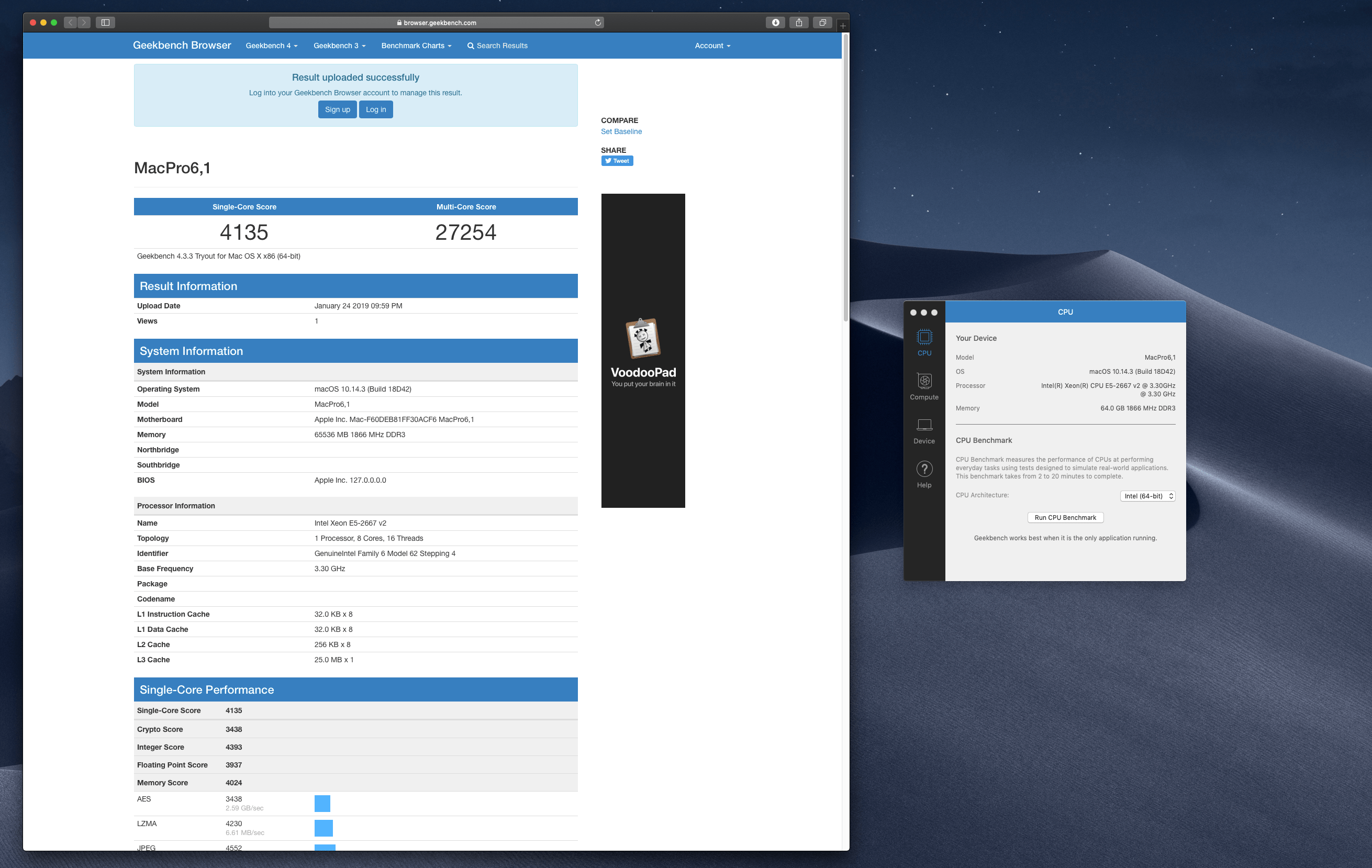Image resolution: width=1372 pixels, height=868 pixels.
Task: Click the Sign up button
Action: tap(337, 109)
